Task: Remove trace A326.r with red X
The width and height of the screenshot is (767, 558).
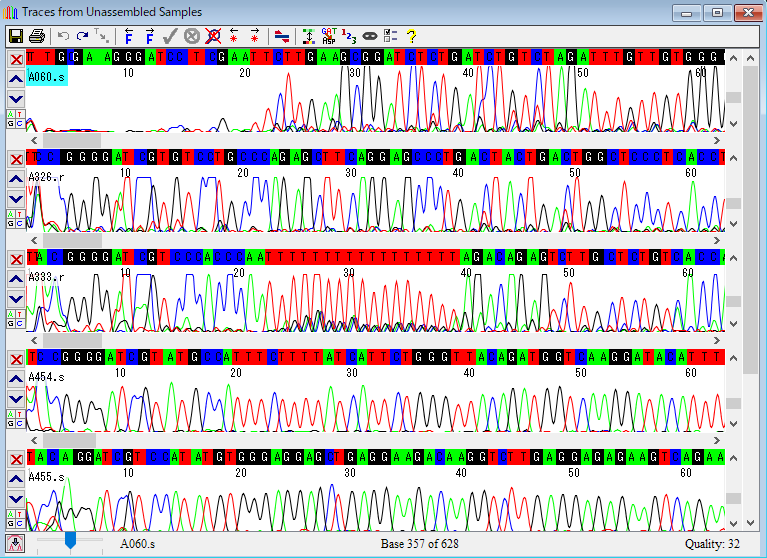Action: [x=16, y=159]
